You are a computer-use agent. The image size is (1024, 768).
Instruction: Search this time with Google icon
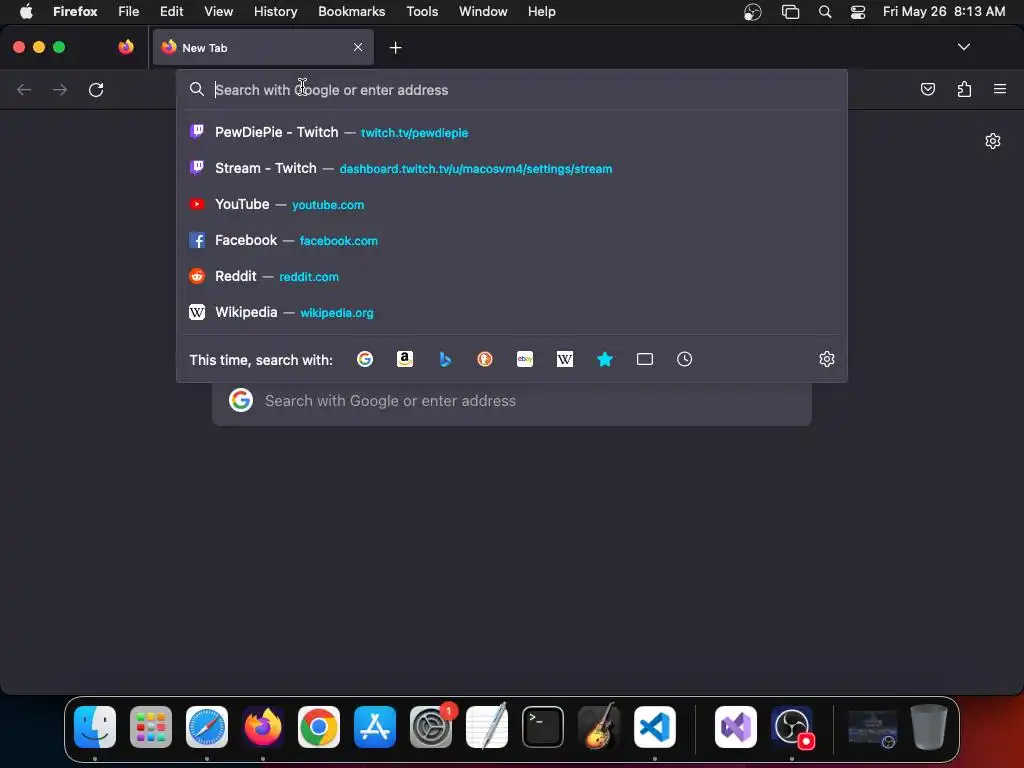(365, 359)
